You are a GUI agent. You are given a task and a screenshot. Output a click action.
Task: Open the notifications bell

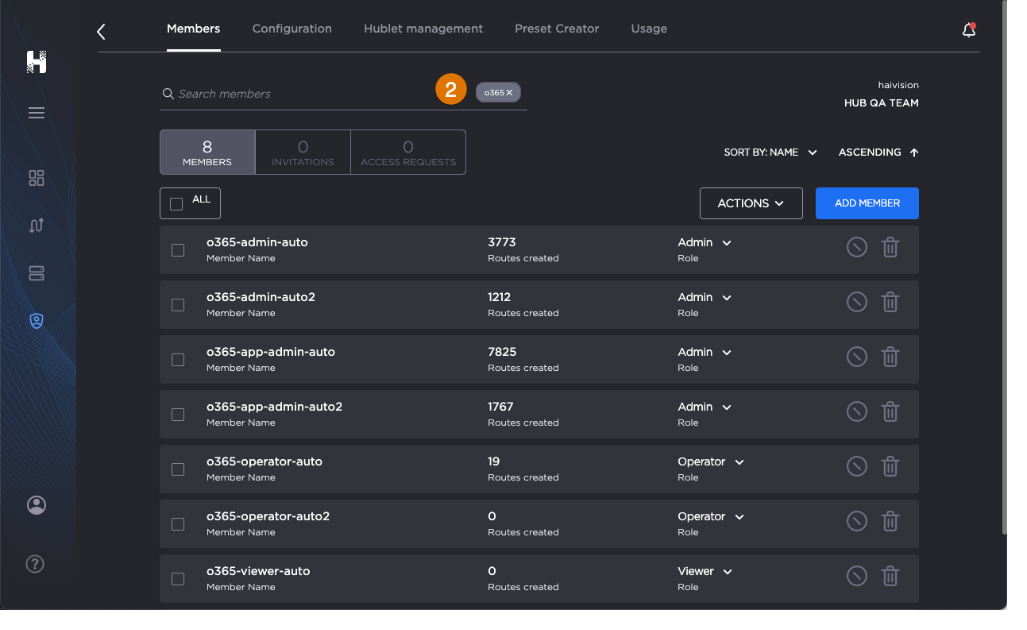point(968,30)
